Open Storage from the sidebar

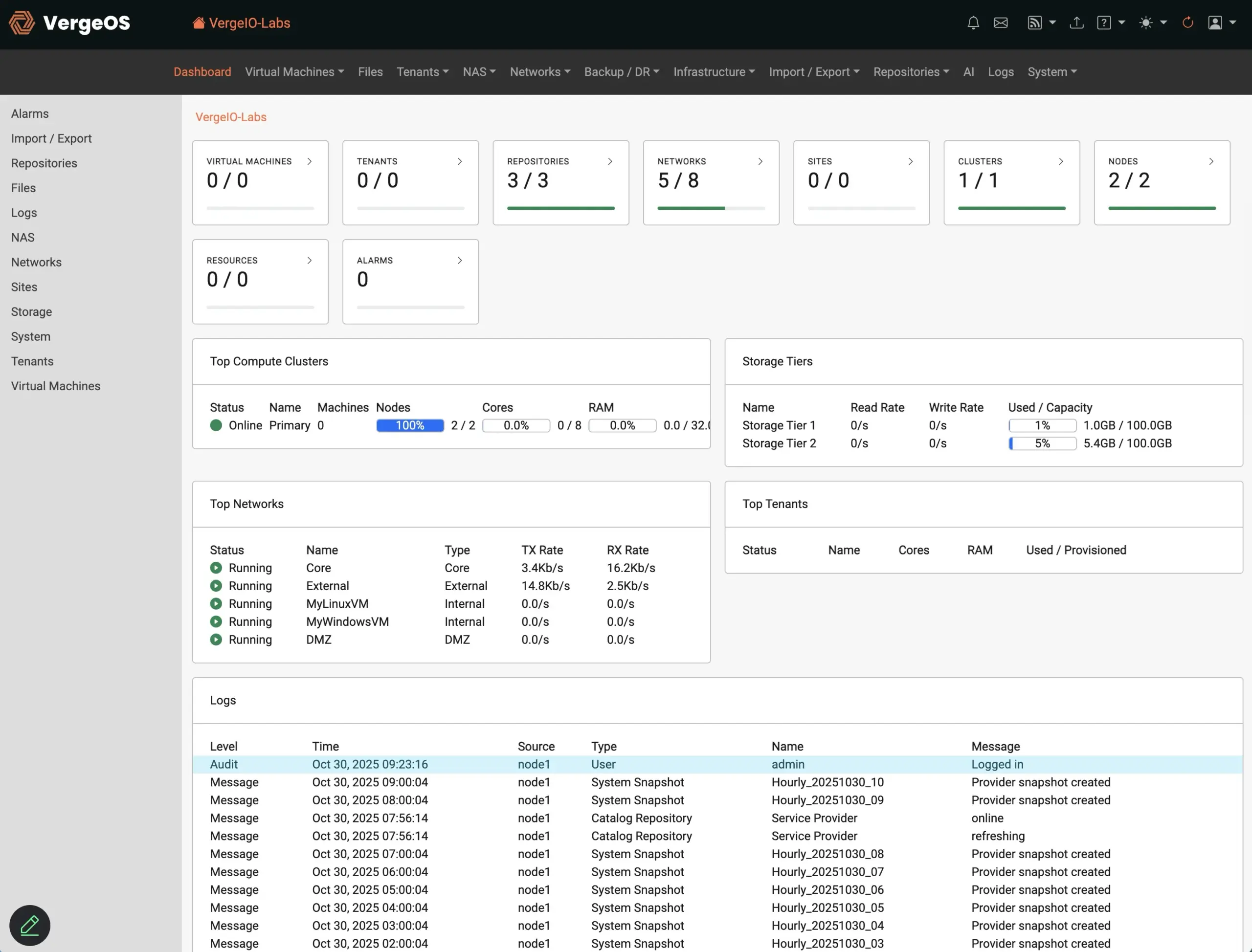31,311
